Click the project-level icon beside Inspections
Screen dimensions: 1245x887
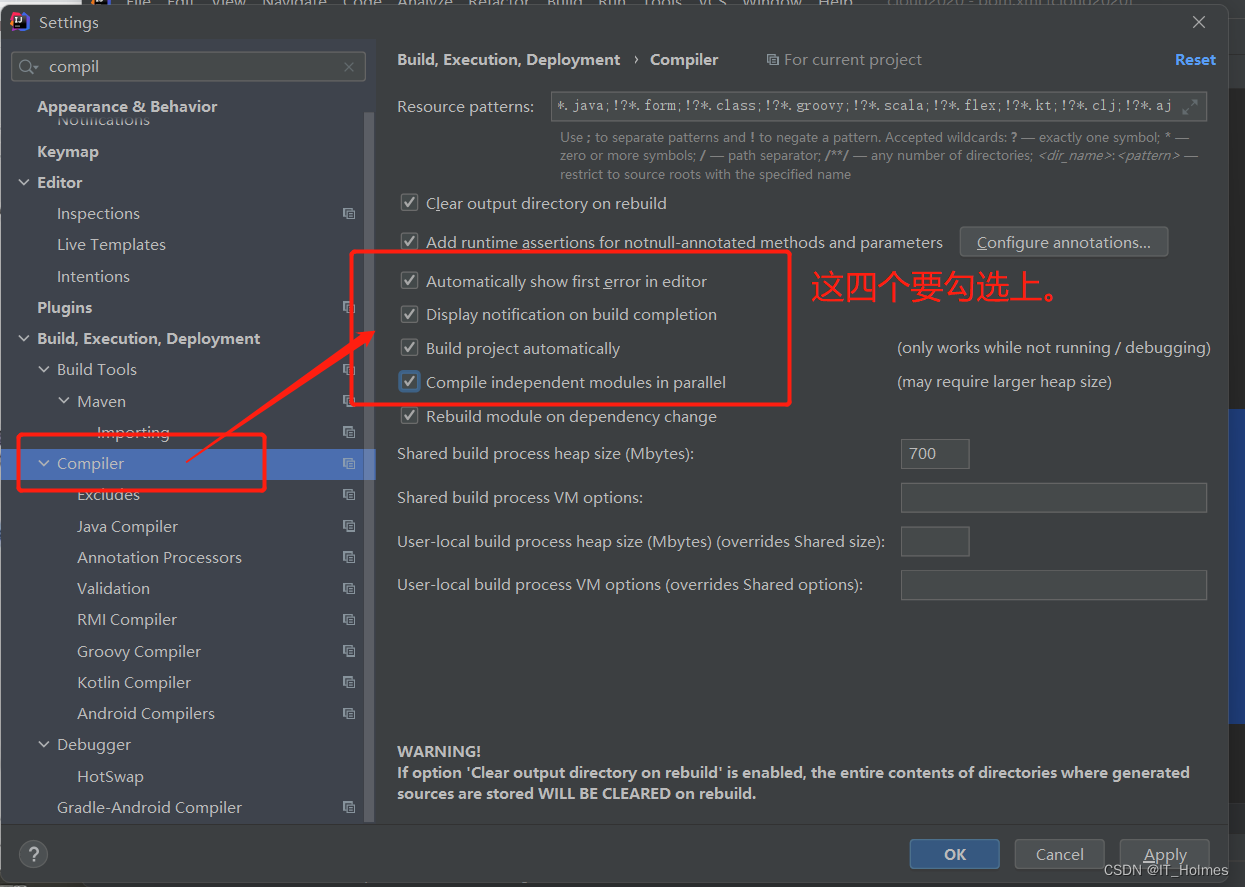(x=349, y=213)
